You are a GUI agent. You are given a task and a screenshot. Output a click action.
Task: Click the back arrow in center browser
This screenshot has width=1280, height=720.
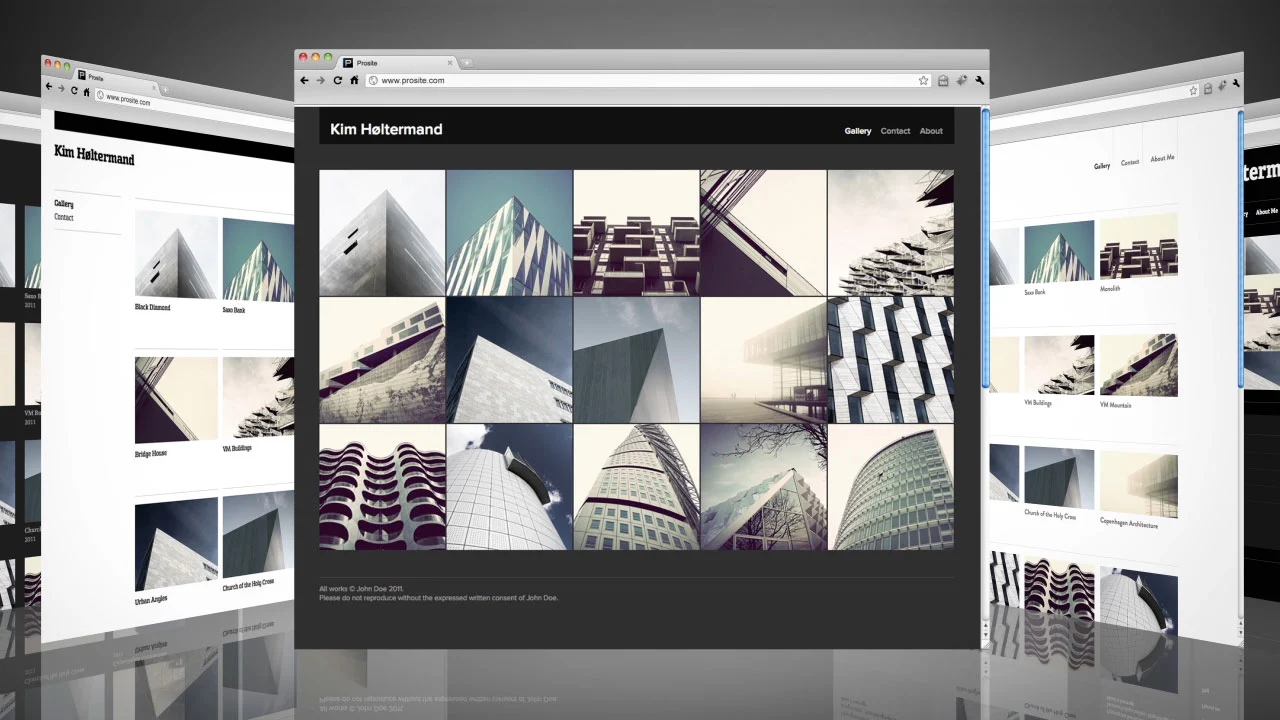(304, 80)
